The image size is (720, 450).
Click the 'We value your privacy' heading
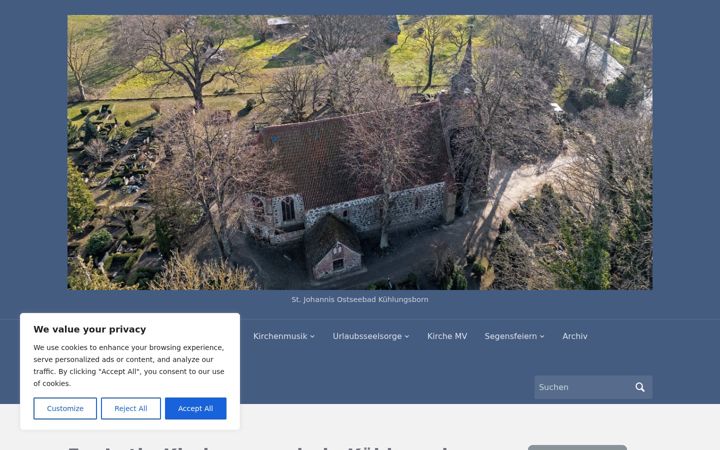click(90, 329)
